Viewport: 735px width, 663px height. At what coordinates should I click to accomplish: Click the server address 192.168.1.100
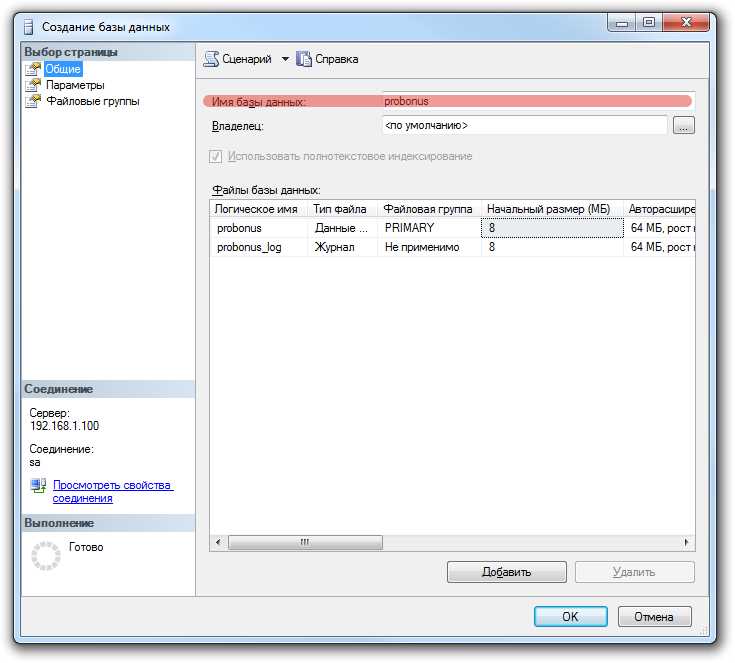pos(64,426)
